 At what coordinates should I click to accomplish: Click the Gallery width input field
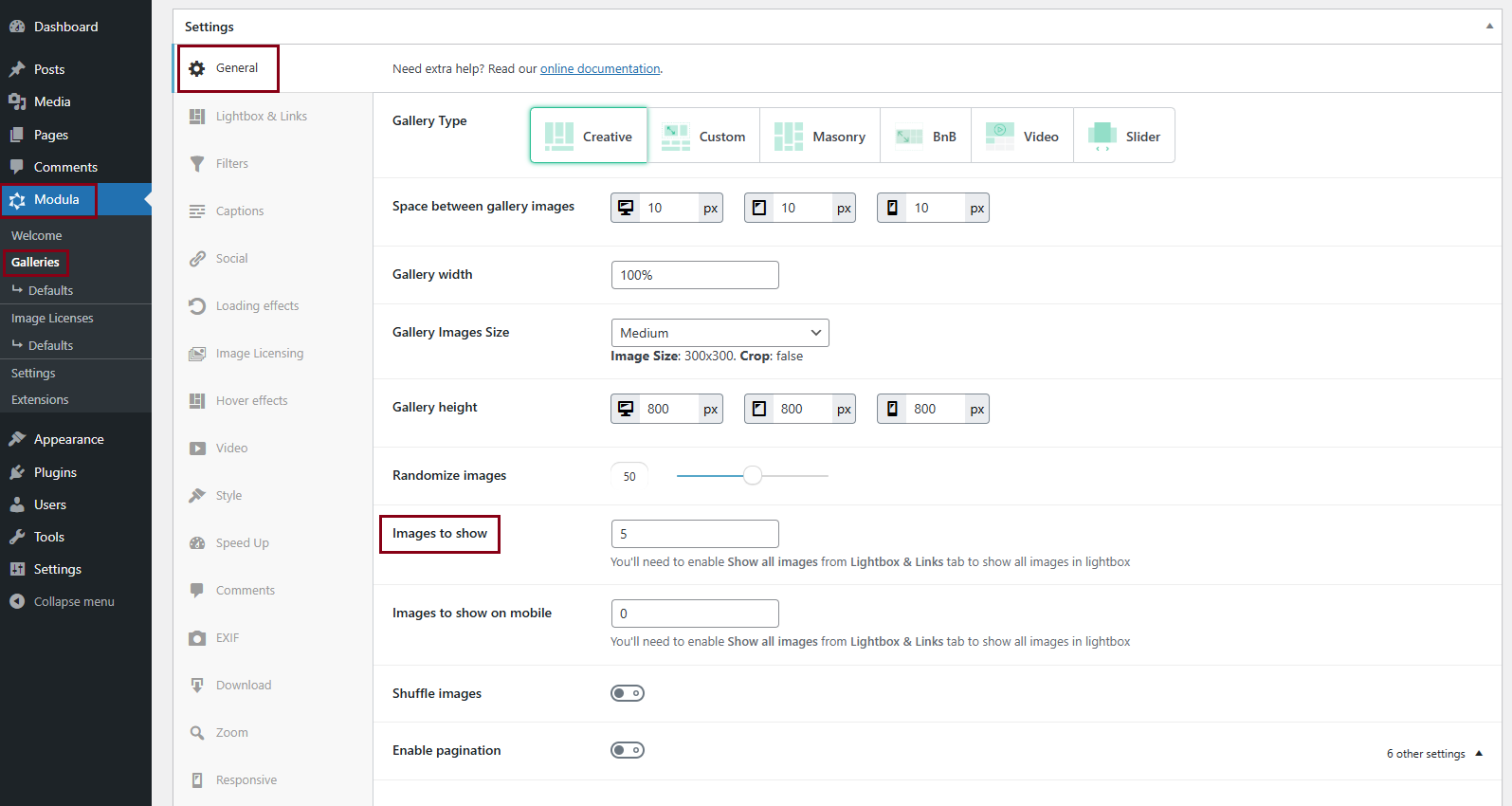(x=695, y=275)
